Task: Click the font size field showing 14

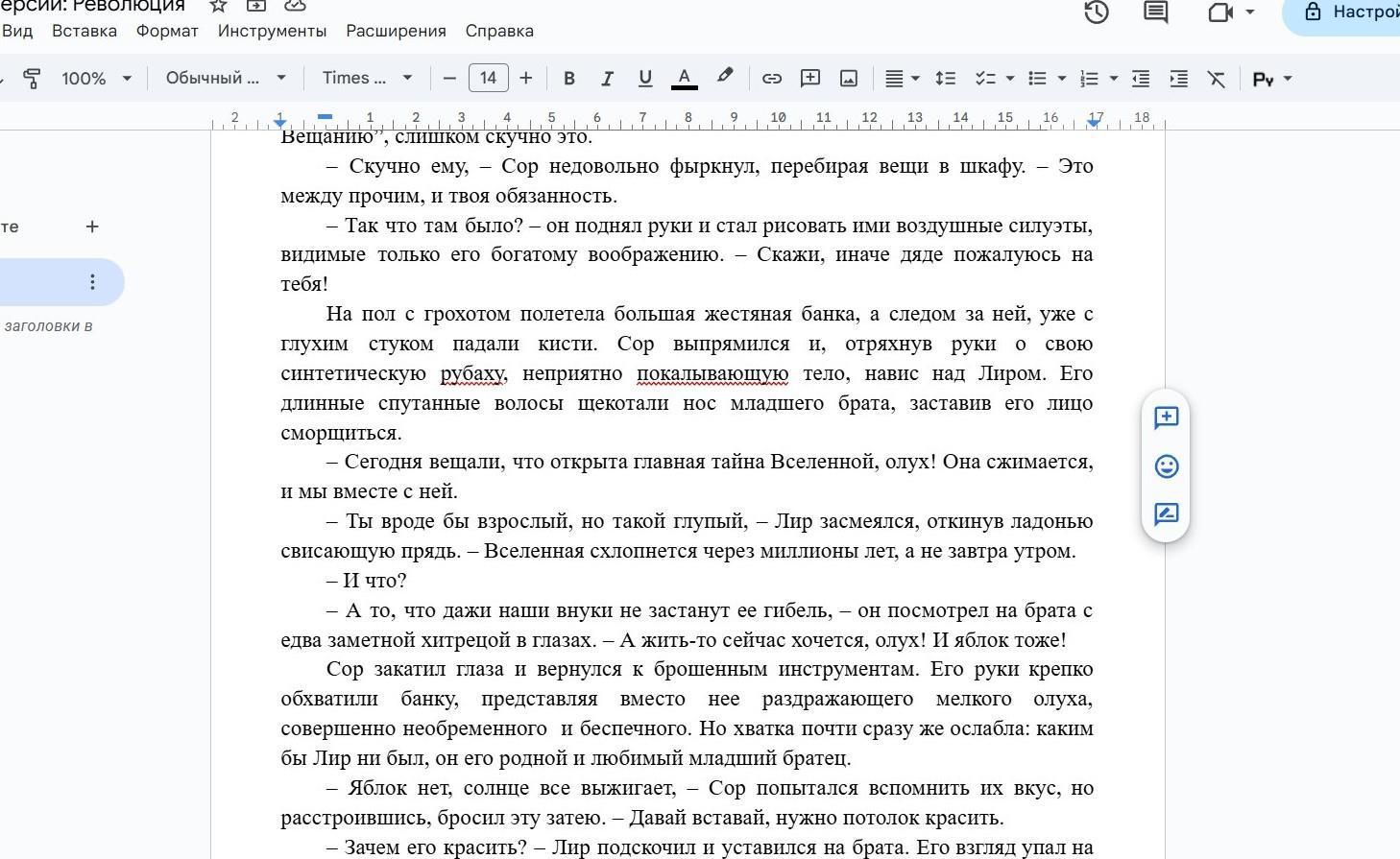Action: pos(488,79)
